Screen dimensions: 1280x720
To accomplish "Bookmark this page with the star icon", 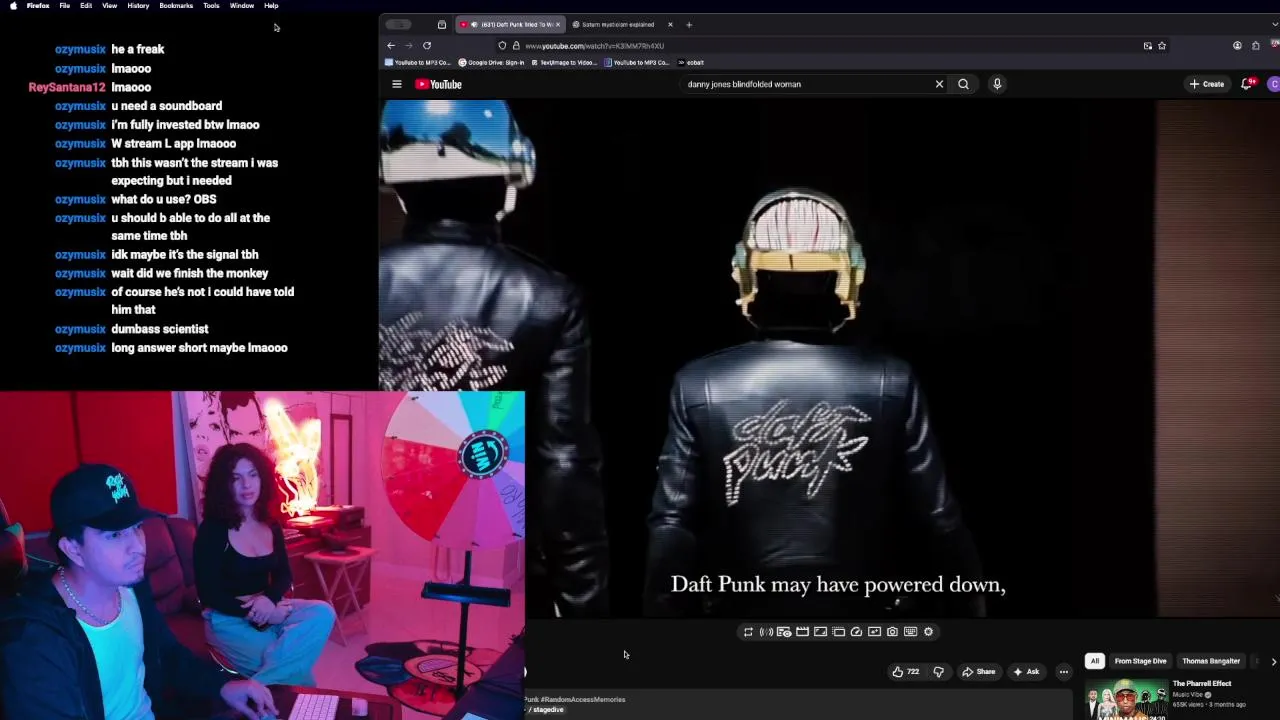I will 1161,45.
